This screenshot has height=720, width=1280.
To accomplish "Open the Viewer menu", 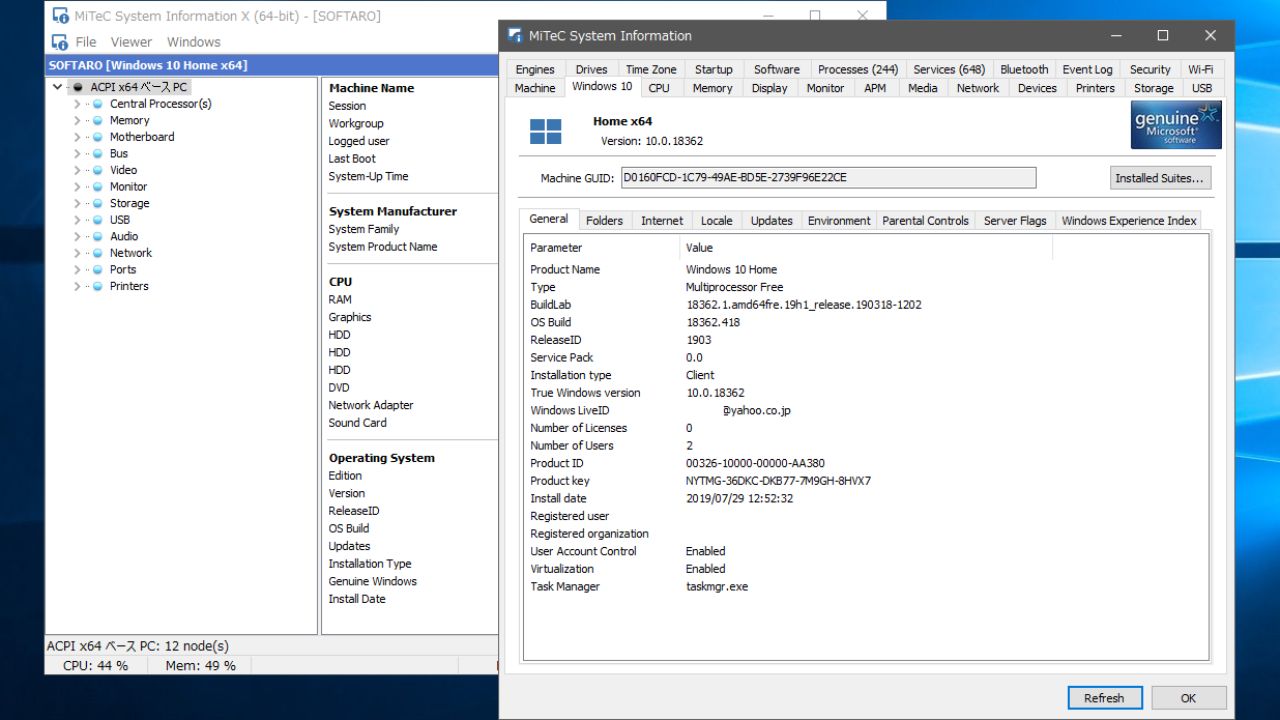I will pyautogui.click(x=131, y=42).
